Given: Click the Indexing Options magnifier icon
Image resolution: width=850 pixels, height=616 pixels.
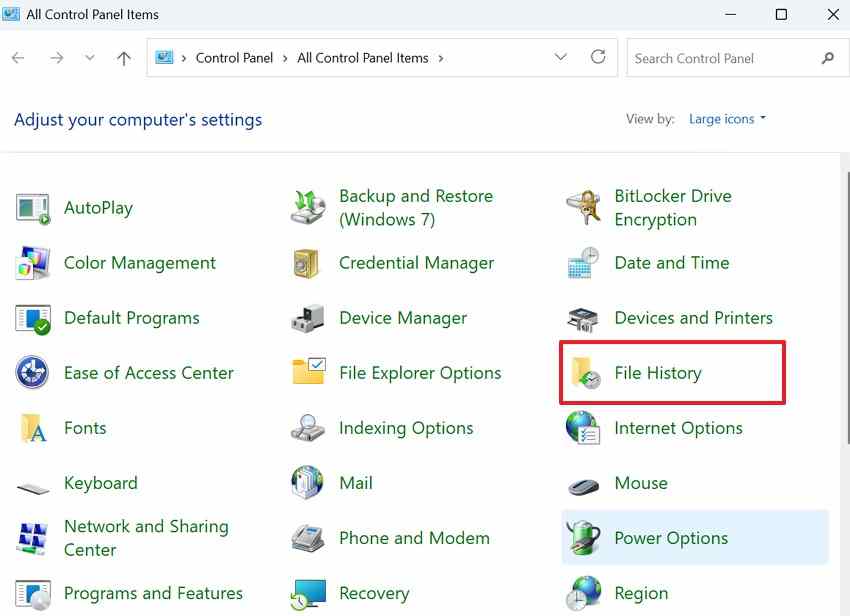Looking at the screenshot, I should tap(308, 428).
